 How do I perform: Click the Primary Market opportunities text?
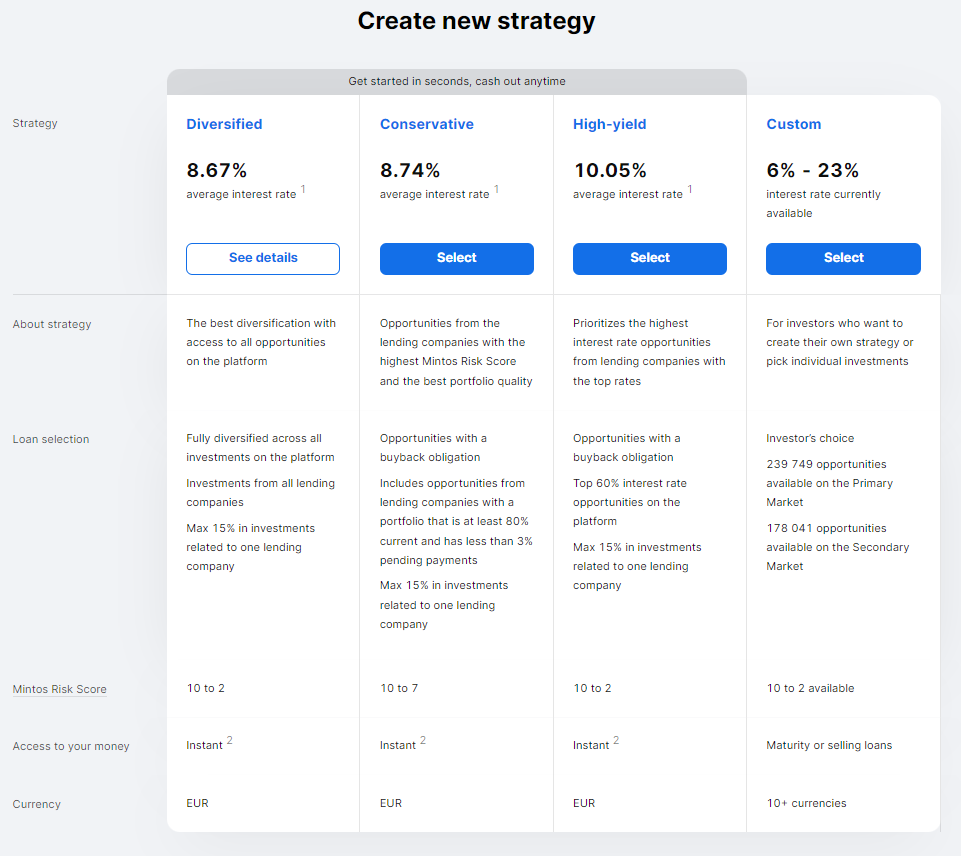829,483
